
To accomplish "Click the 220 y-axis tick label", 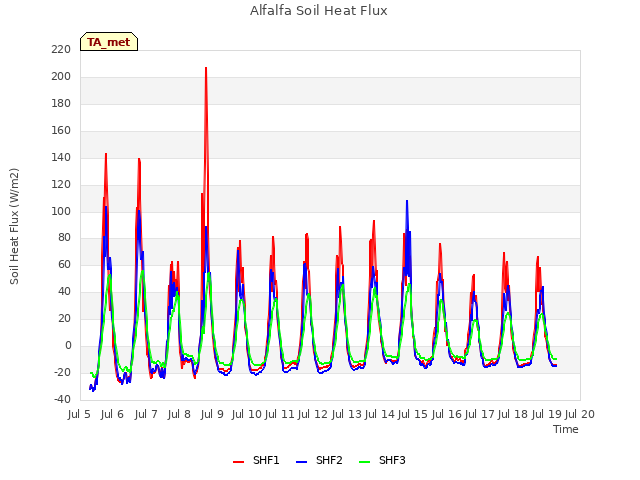I will tap(61, 49).
